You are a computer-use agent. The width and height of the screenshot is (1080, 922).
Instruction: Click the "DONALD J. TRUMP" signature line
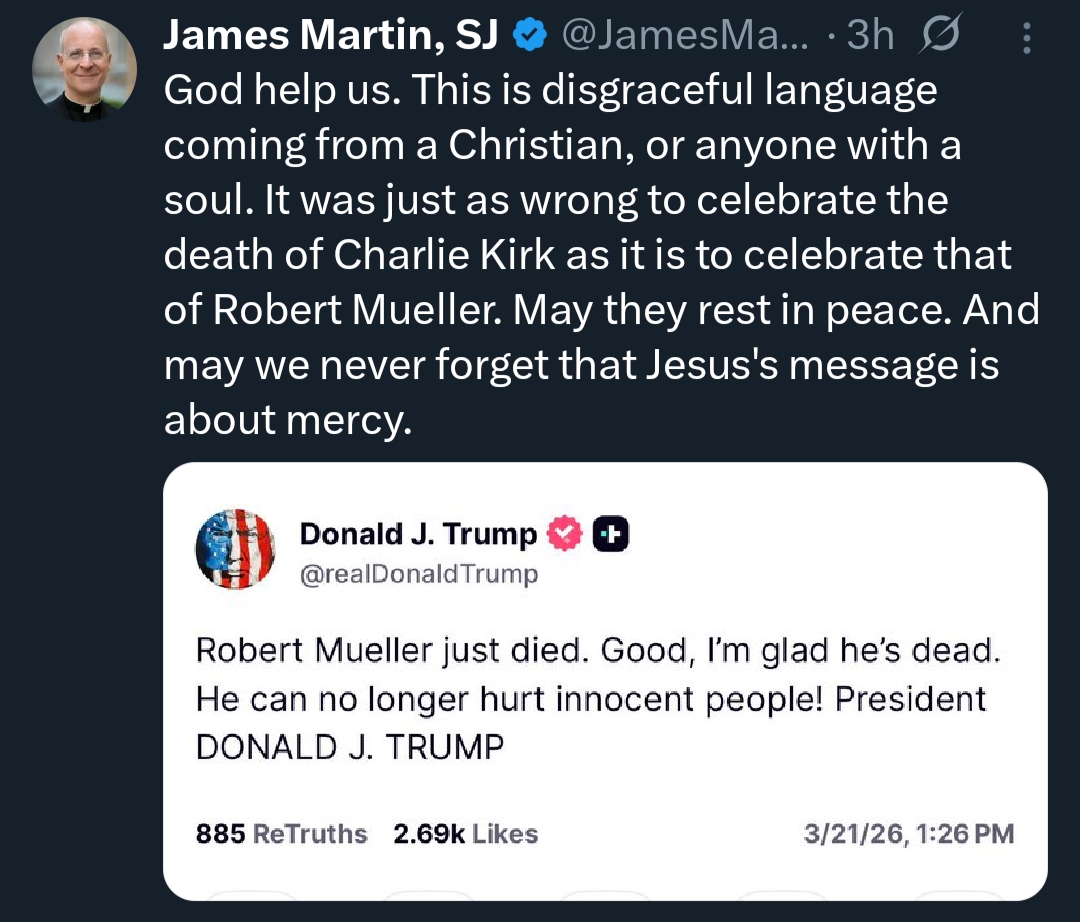click(350, 747)
